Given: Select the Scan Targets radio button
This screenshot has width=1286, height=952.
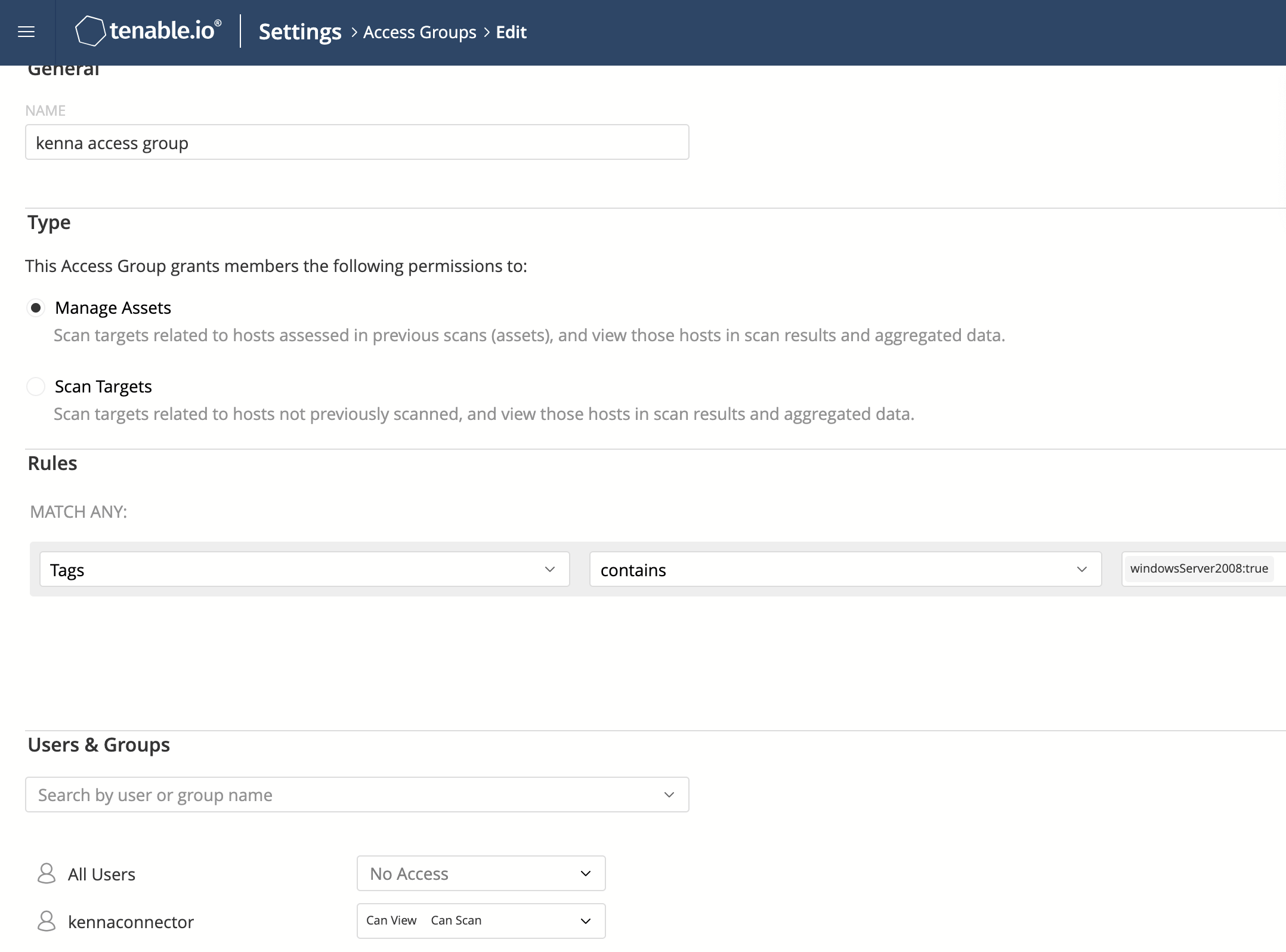Looking at the screenshot, I should [x=36, y=387].
